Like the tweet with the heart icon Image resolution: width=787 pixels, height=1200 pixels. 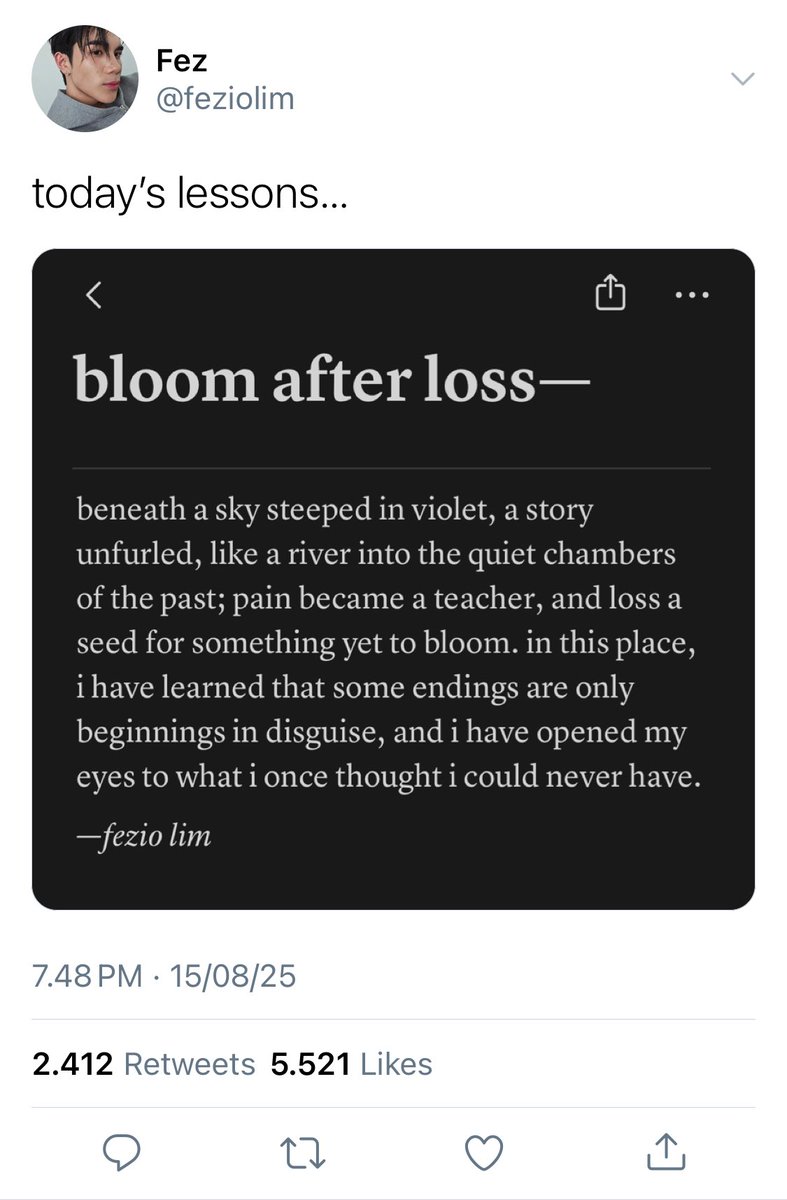click(484, 1152)
